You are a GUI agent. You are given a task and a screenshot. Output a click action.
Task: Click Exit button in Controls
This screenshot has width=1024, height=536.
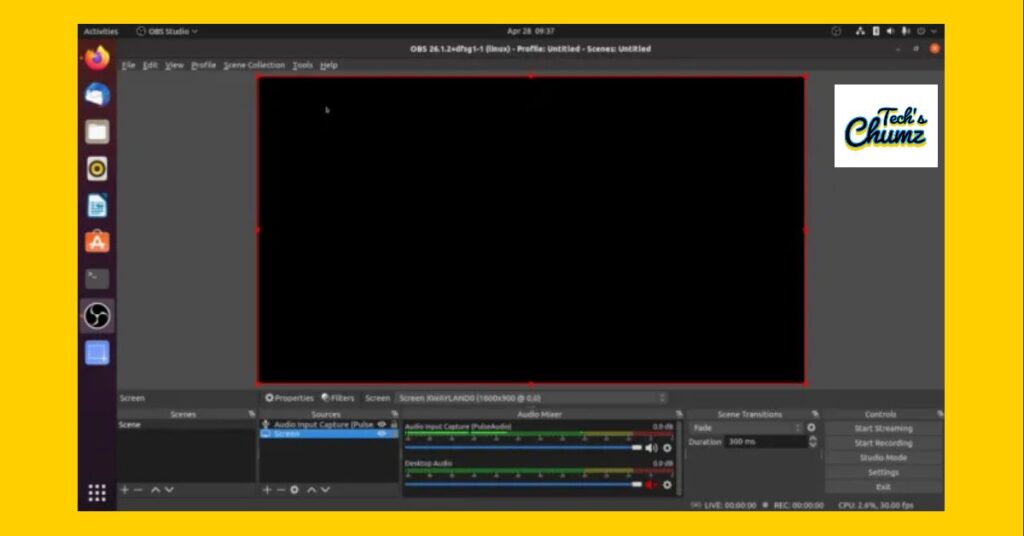(883, 487)
